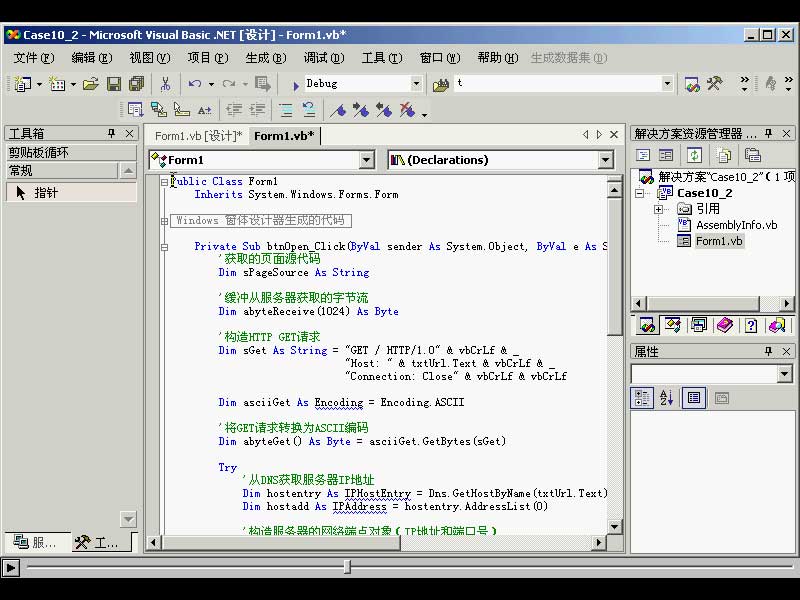Click the code editor horizontal scrollbar thumb
This screenshot has height=600, width=800.
(x=280, y=542)
